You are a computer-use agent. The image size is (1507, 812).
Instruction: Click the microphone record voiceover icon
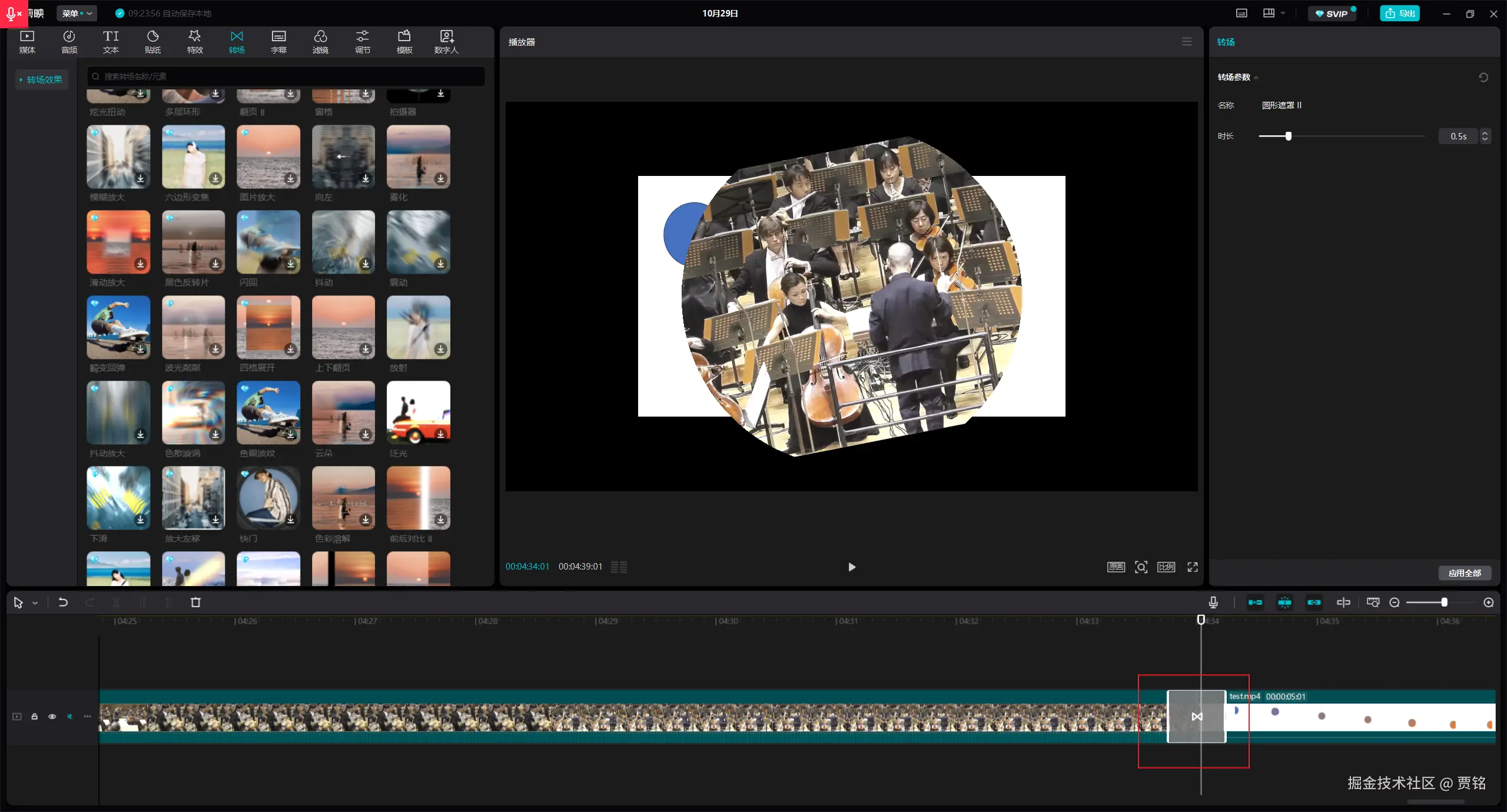click(x=1213, y=603)
